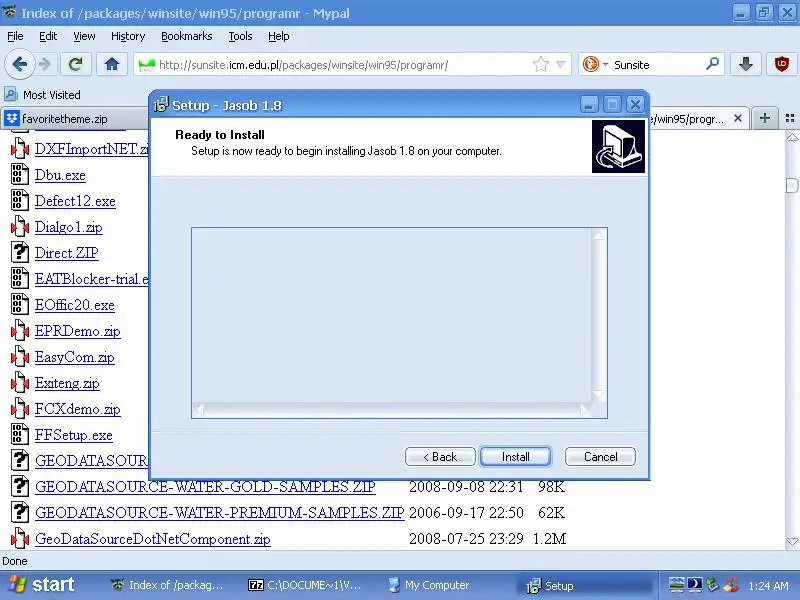Click the archive icon beside GeoDataSourceDotNetComponent.zip

coord(20,538)
